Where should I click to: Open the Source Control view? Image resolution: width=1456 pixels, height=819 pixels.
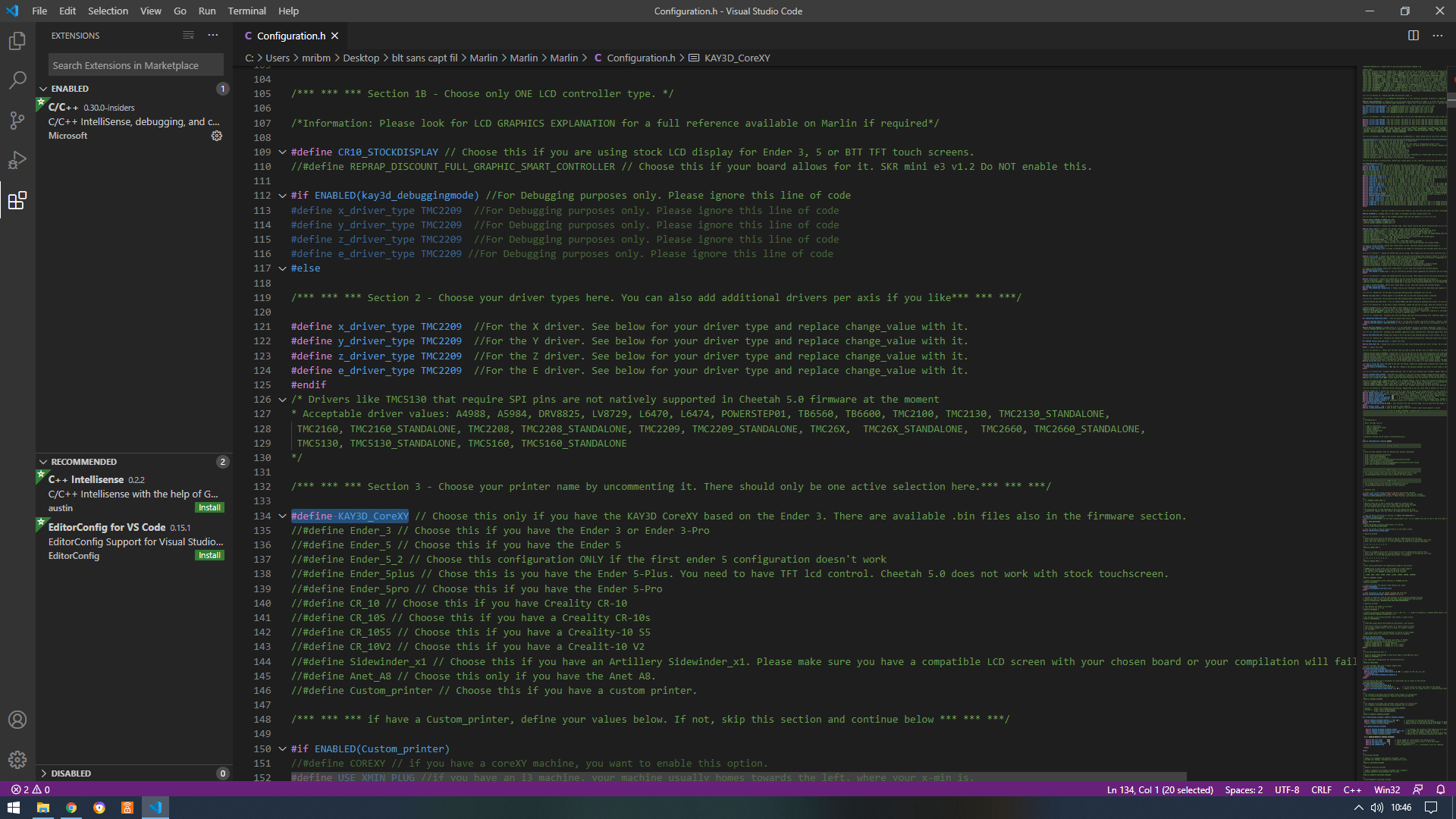(17, 121)
